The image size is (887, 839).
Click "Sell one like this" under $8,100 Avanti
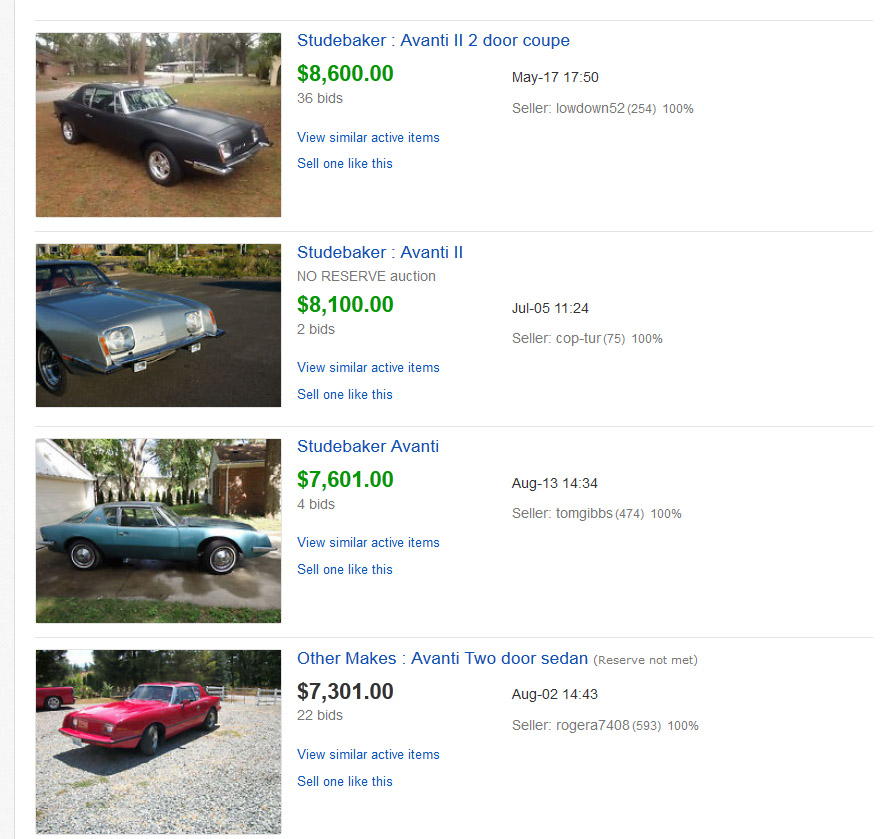[345, 394]
